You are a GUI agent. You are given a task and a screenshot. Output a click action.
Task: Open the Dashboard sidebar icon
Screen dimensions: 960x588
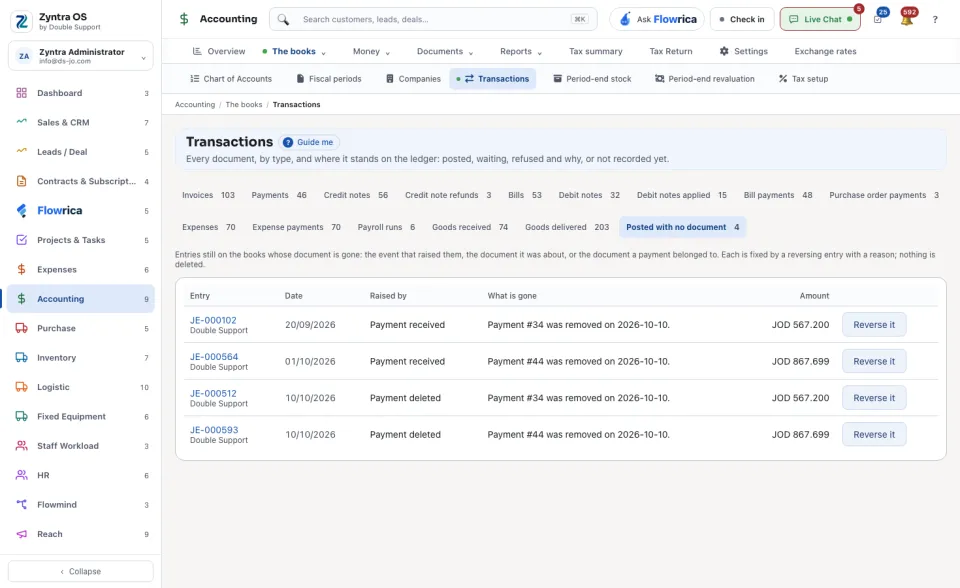(21, 93)
